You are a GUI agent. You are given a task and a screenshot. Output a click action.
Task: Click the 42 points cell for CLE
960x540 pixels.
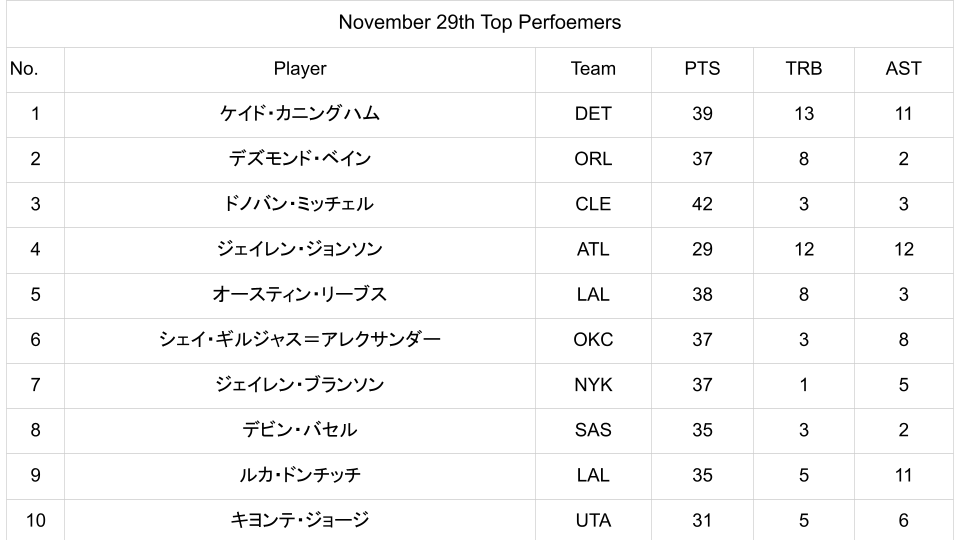pos(702,204)
